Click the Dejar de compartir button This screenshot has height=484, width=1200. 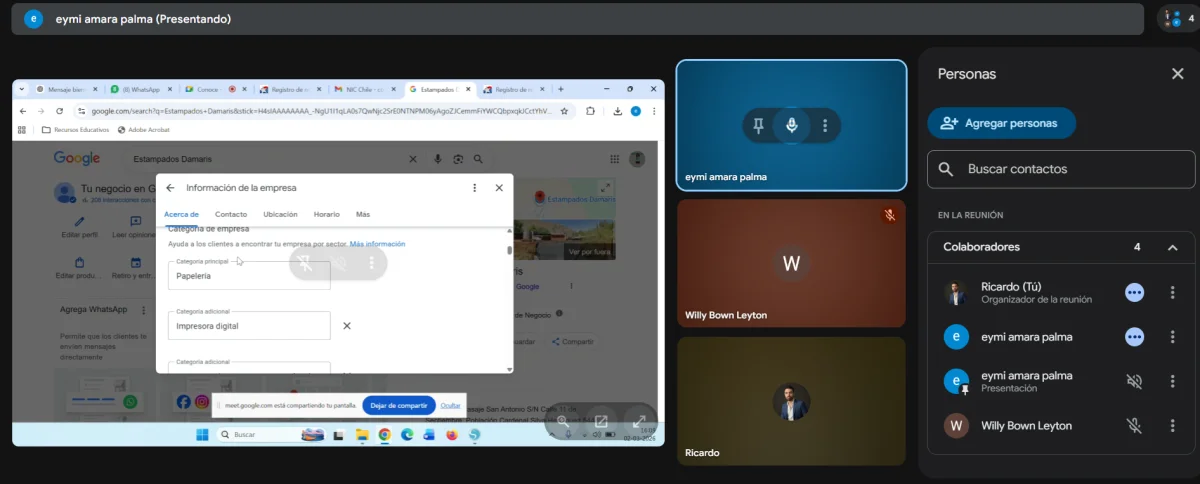click(398, 405)
